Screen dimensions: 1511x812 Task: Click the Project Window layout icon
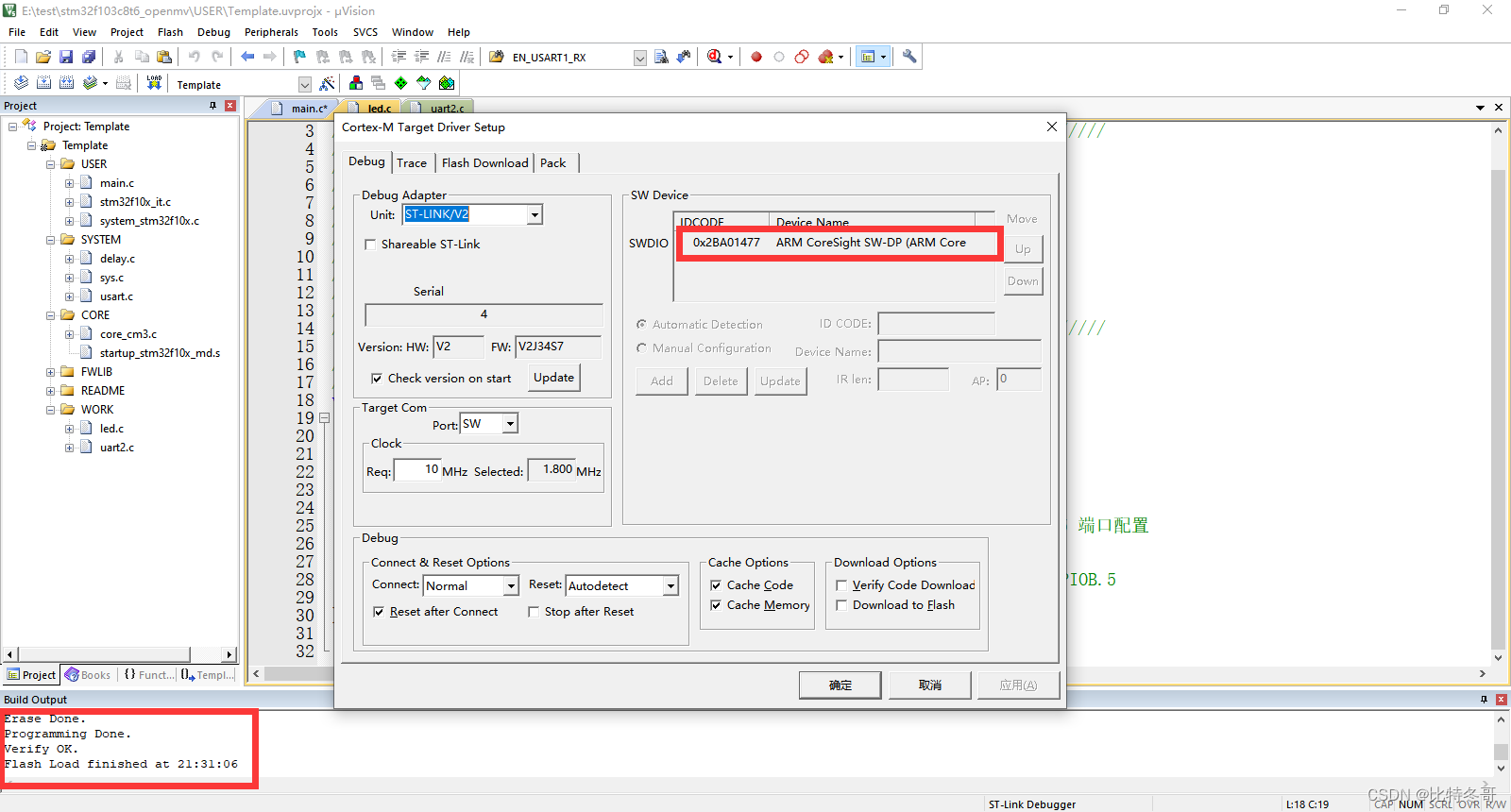click(868, 57)
